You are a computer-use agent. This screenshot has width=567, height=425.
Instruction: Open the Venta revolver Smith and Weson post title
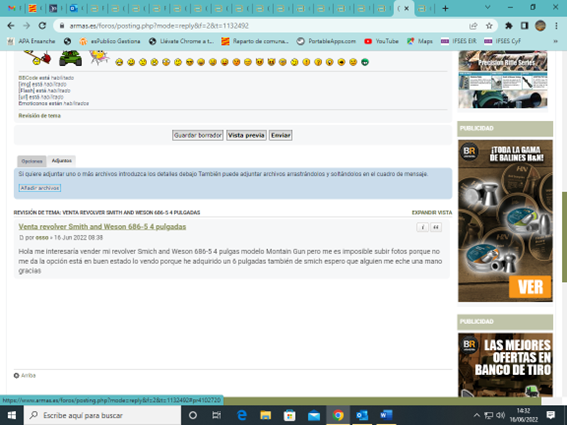(x=102, y=227)
